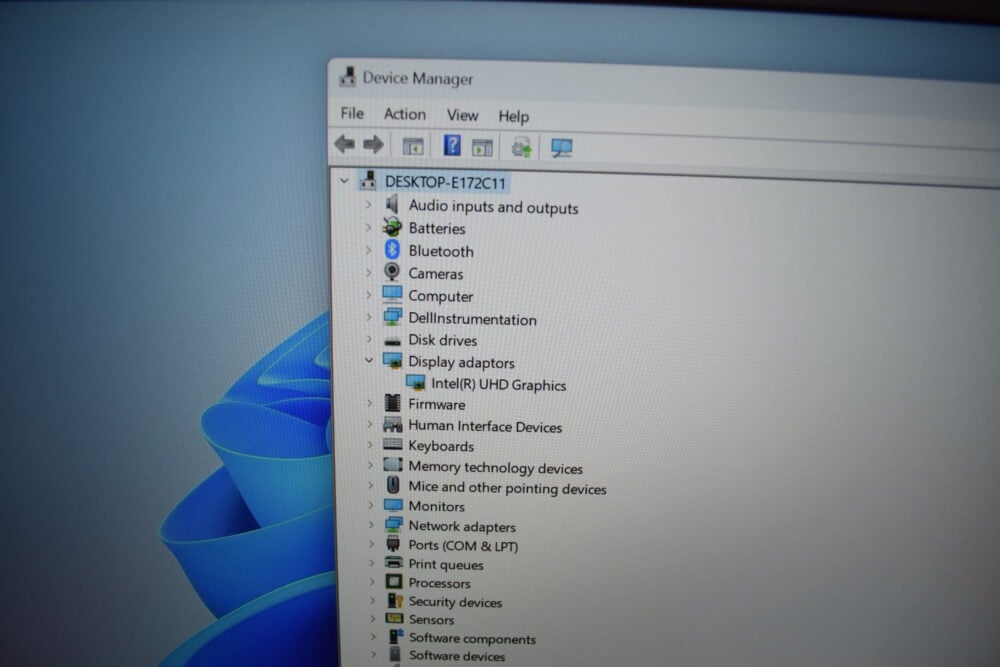
Task: Click the Back arrow toolbar icon
Action: 345,144
